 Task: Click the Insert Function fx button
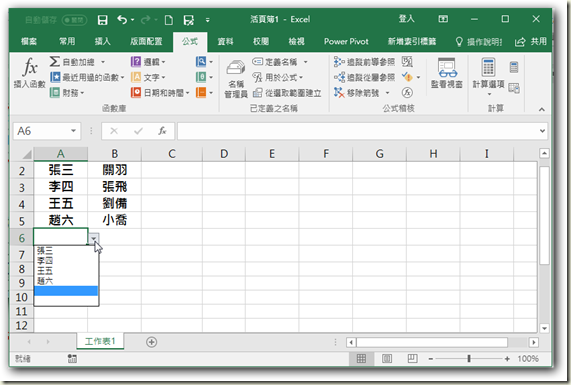[29, 72]
